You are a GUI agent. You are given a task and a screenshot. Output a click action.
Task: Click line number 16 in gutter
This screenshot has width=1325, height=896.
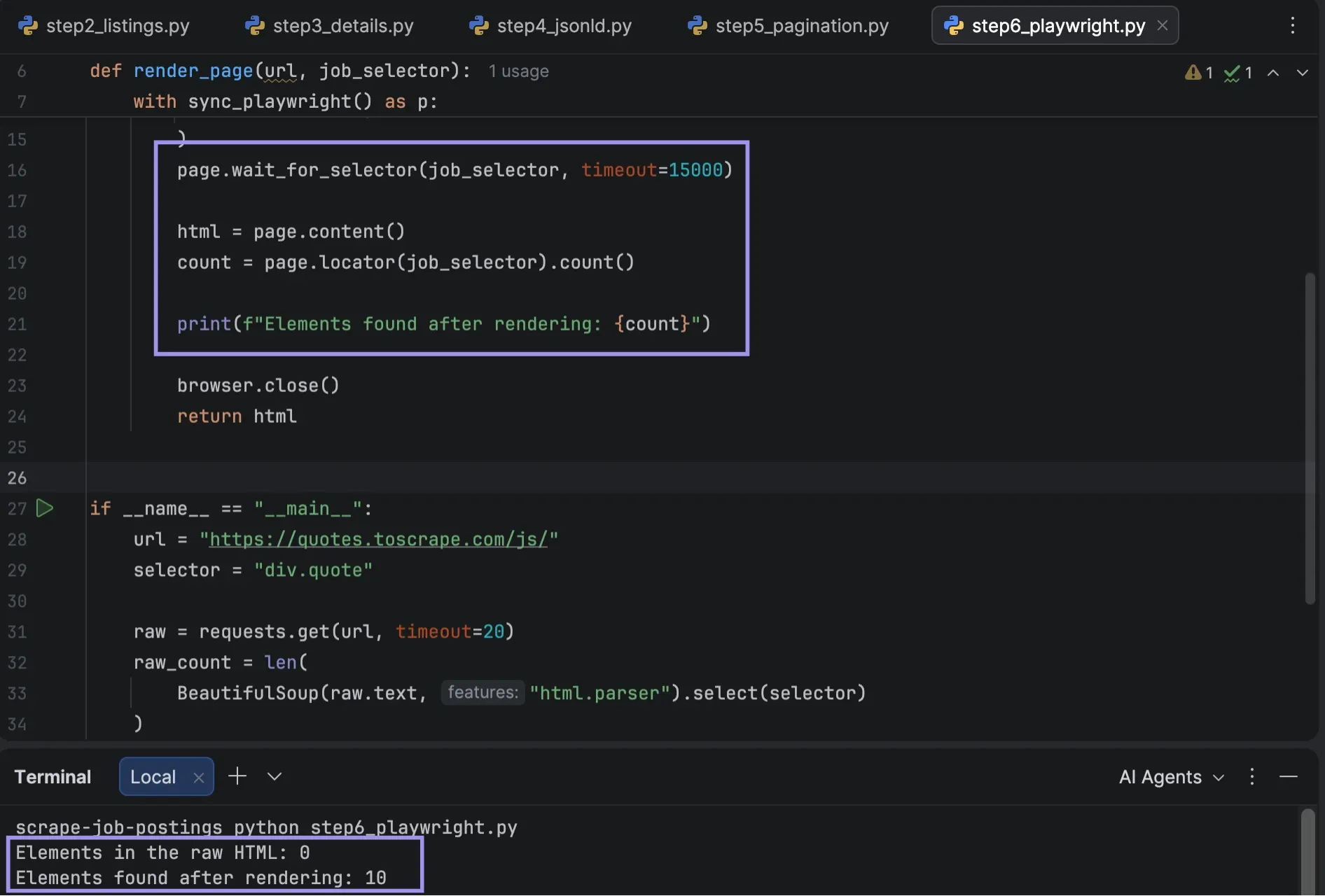[17, 169]
